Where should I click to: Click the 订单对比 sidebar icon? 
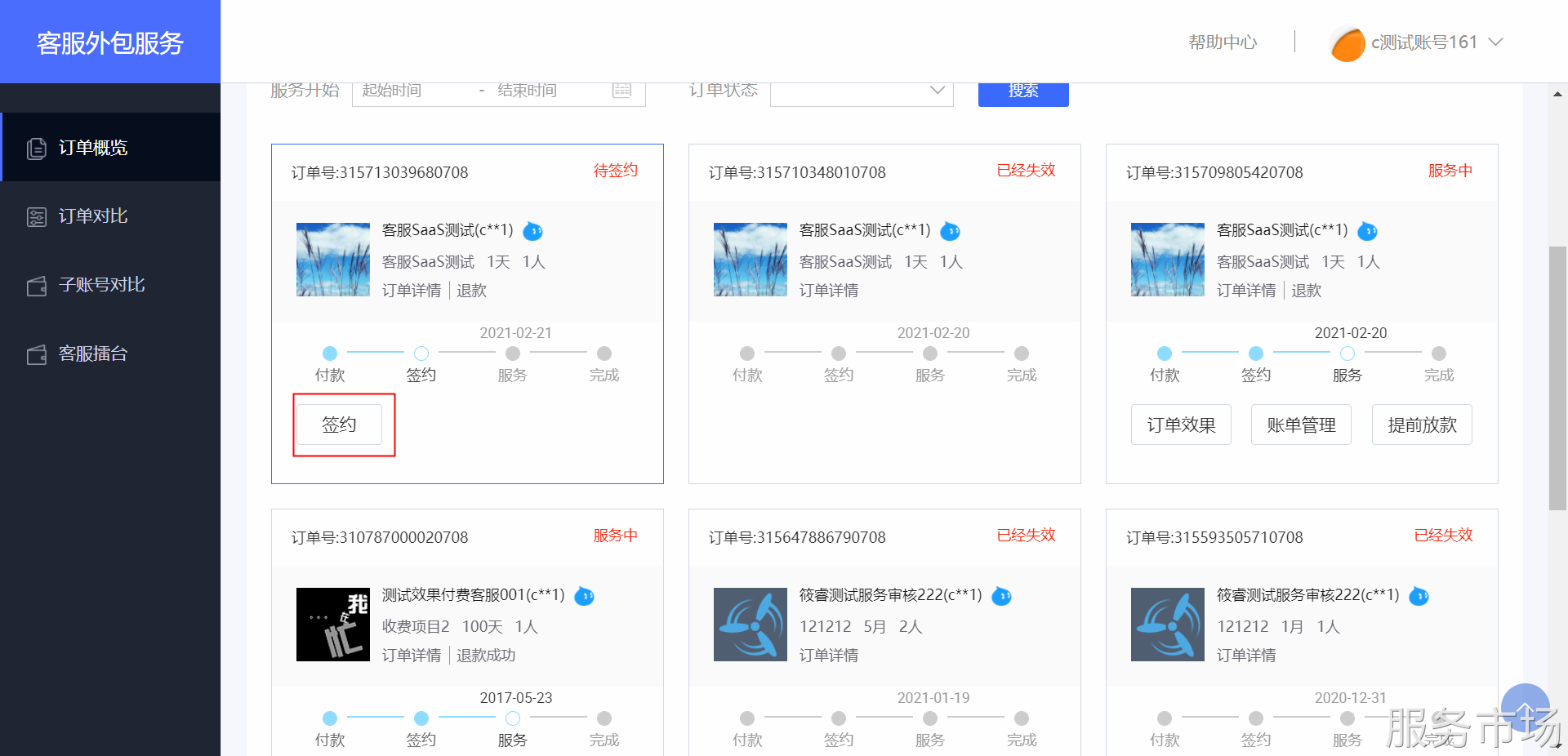point(37,217)
